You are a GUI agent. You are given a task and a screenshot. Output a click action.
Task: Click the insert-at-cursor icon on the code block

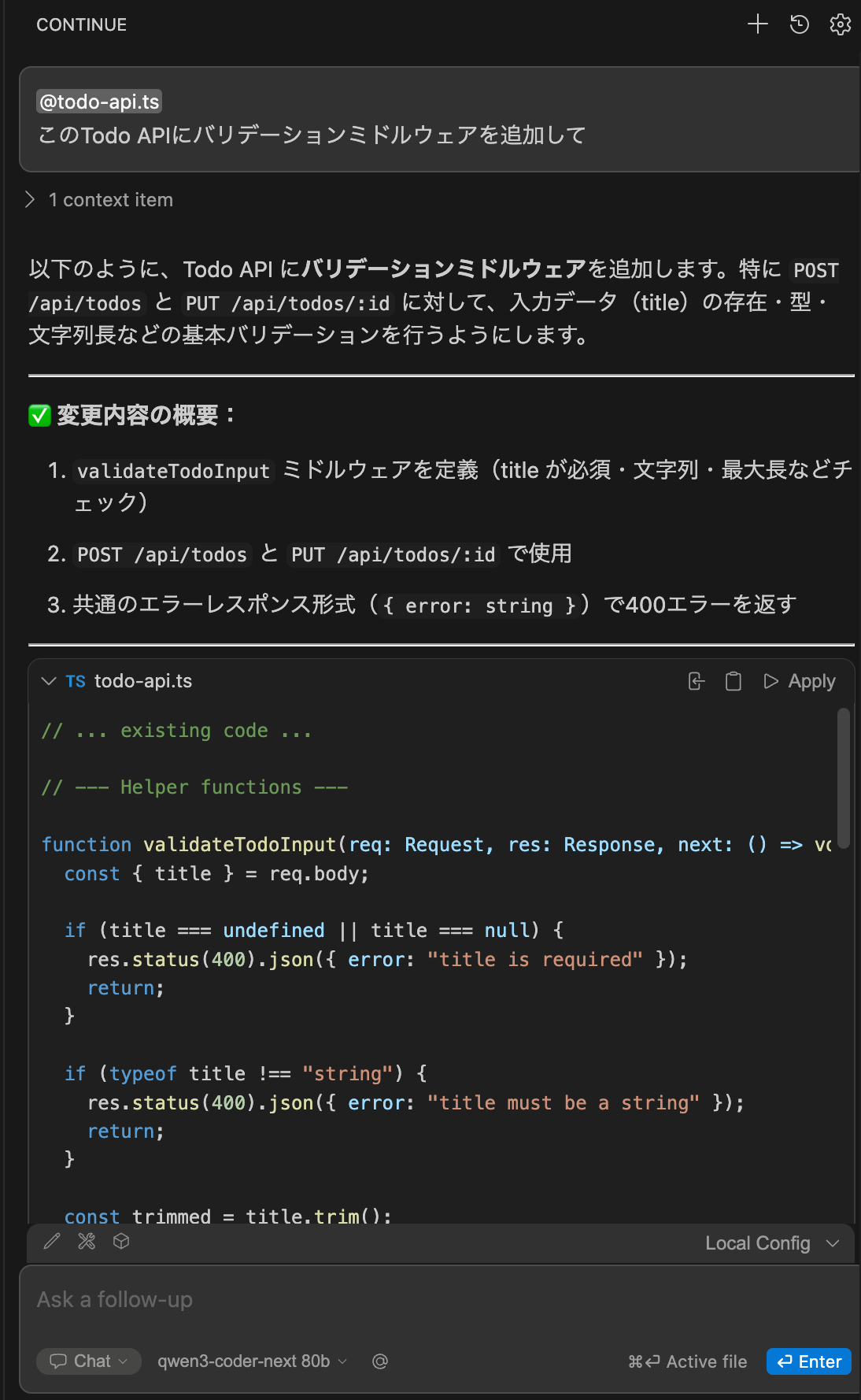(x=696, y=682)
